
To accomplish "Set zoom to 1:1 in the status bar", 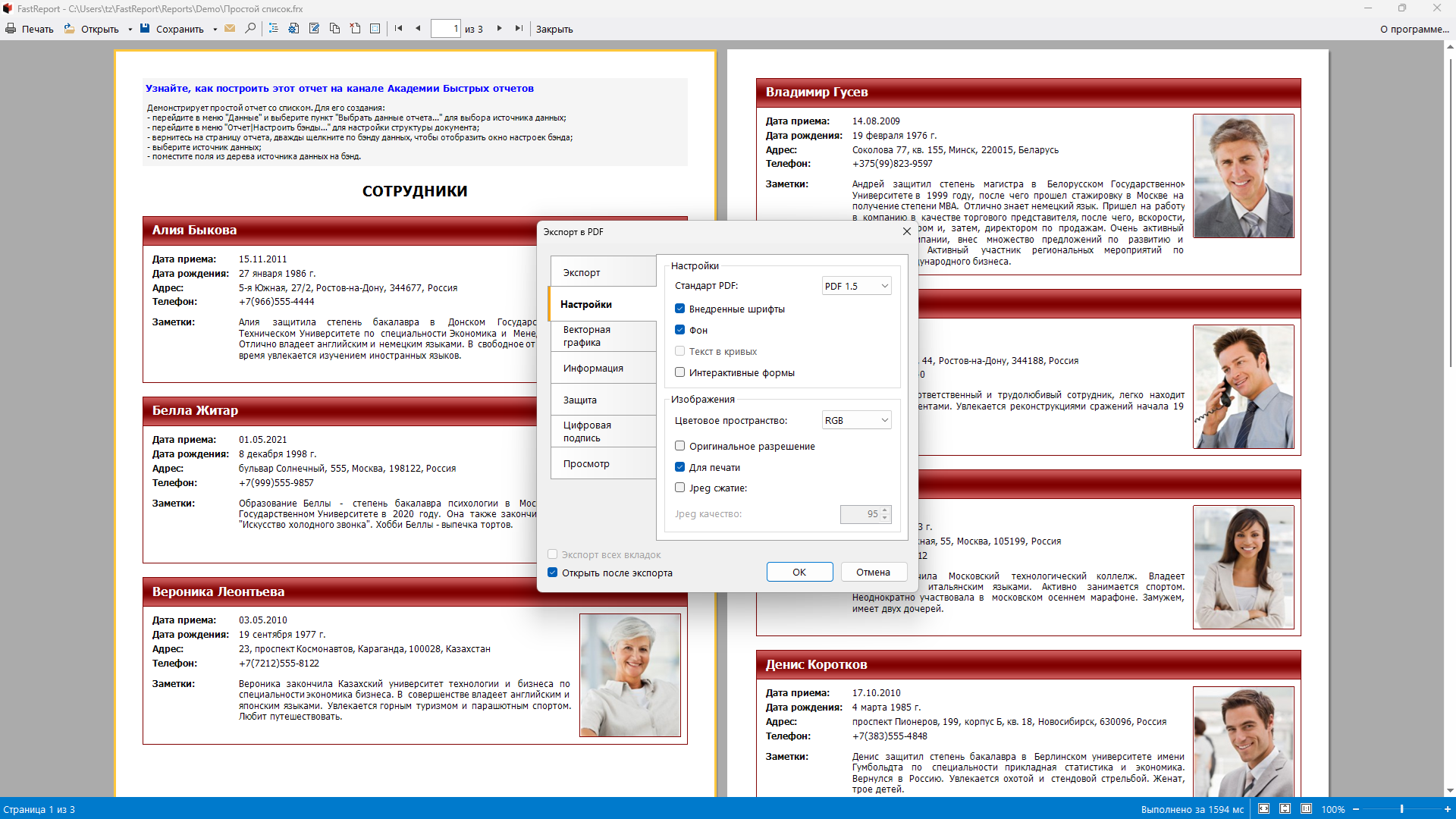I will coord(1306,809).
